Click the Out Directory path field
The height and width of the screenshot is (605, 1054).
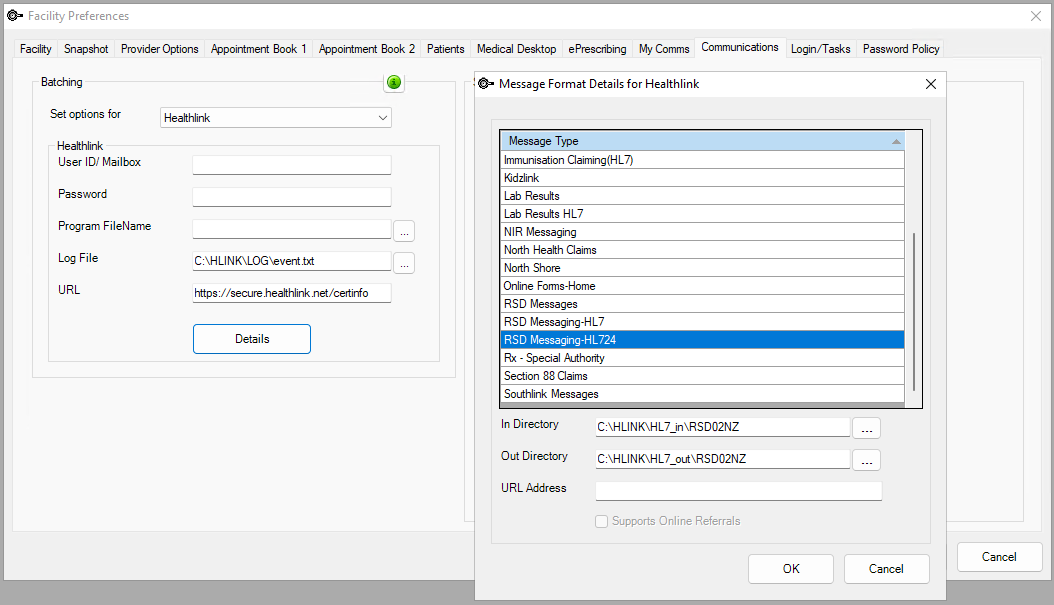[723, 459]
